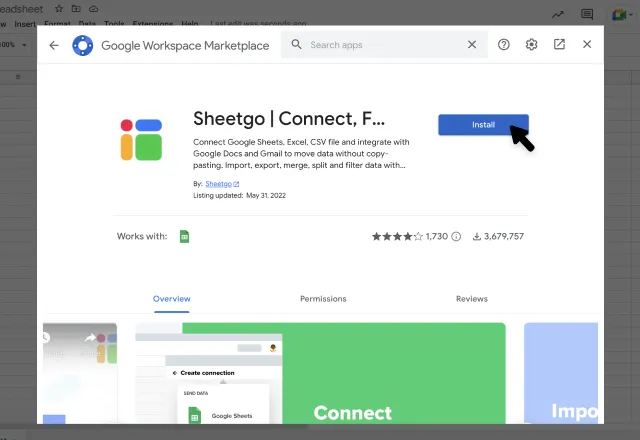Install the Sheetgo add-on
This screenshot has height=440, width=640.
click(x=483, y=125)
